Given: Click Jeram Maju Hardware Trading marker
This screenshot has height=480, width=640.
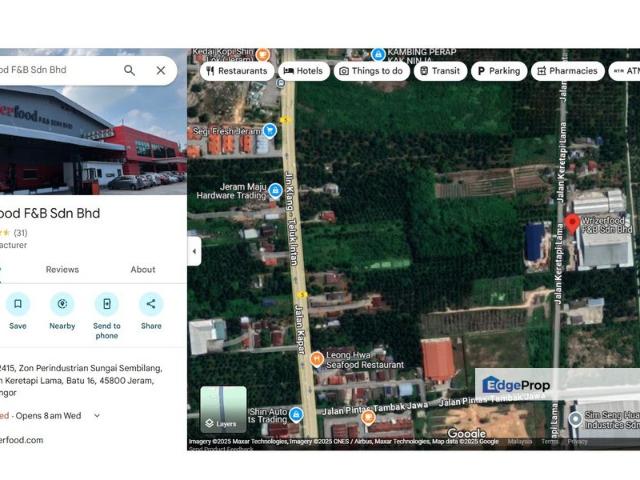Looking at the screenshot, I should coord(276,191).
